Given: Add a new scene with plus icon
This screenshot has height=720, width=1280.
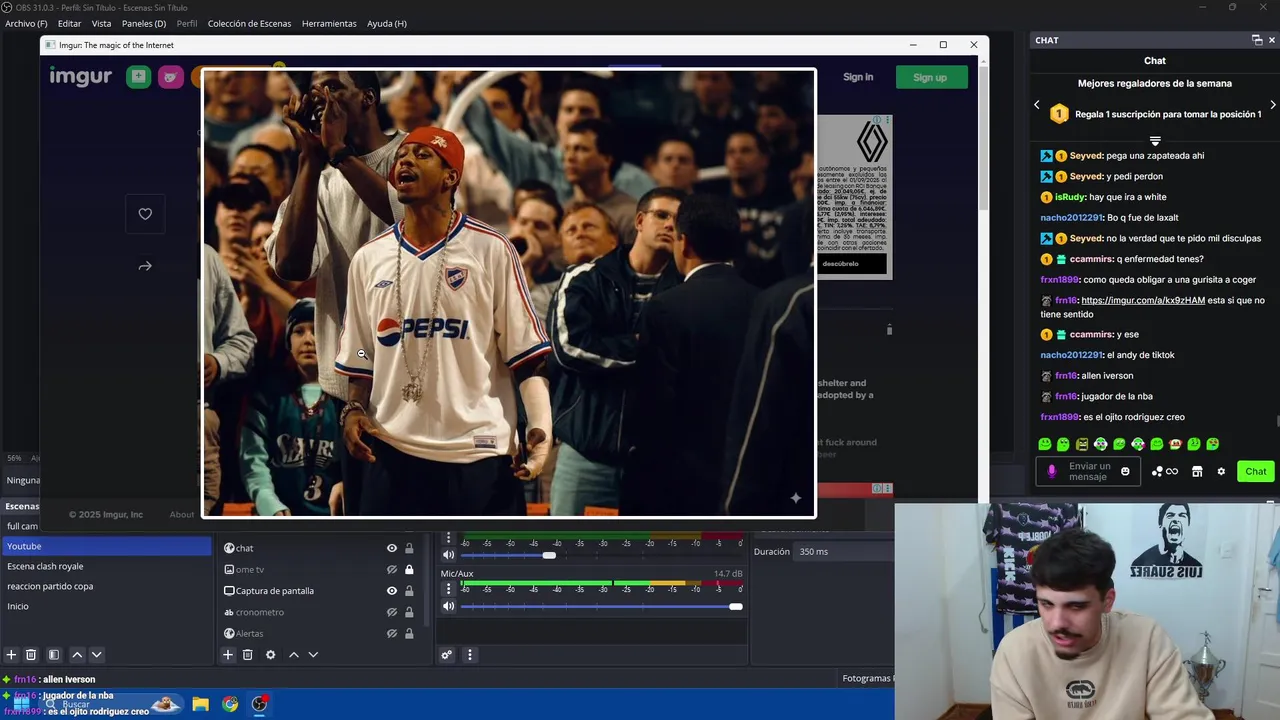Looking at the screenshot, I should click(11, 655).
